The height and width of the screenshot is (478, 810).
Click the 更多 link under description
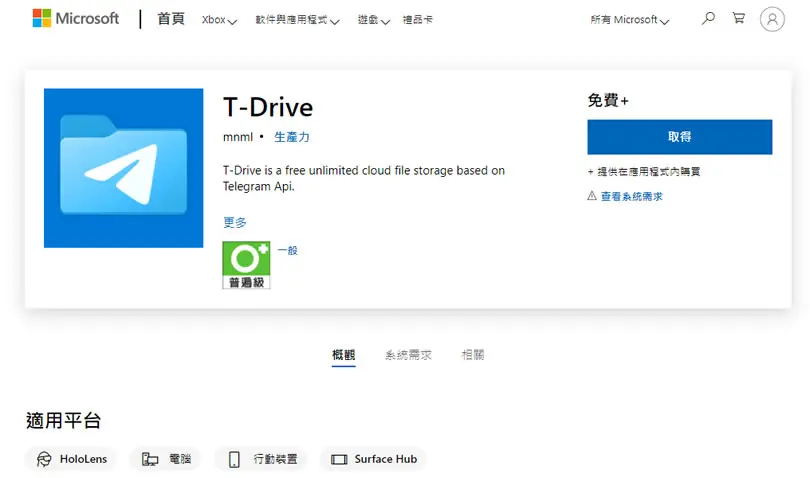235,222
